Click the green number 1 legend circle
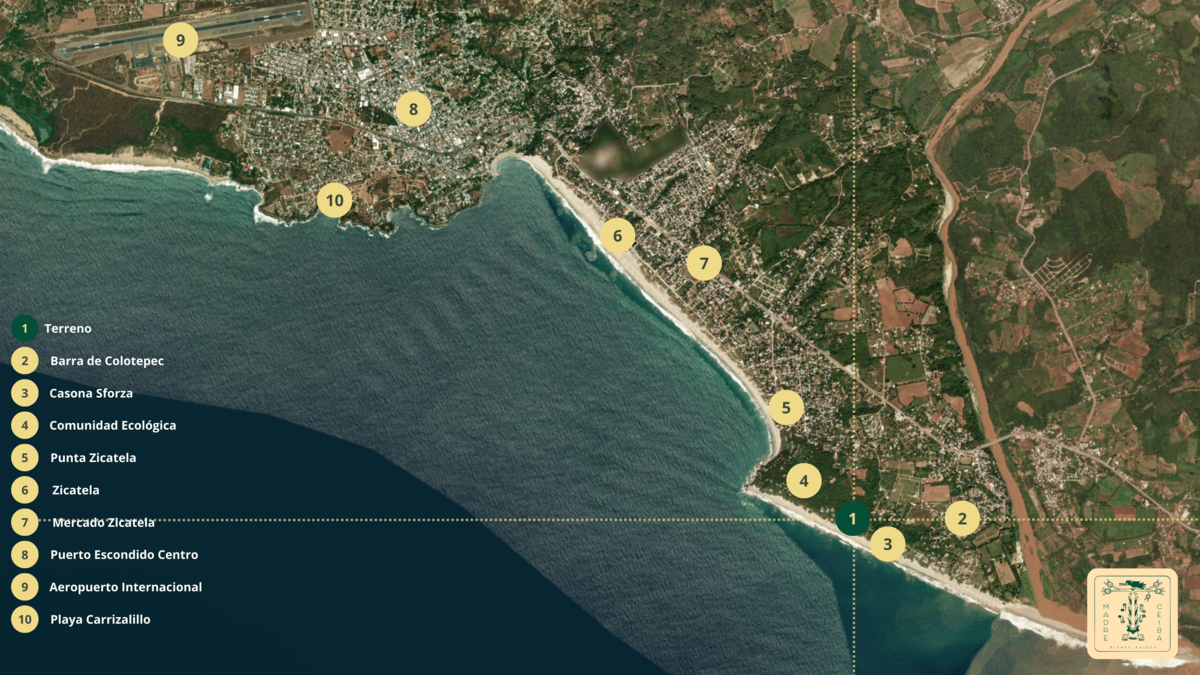 (x=25, y=328)
